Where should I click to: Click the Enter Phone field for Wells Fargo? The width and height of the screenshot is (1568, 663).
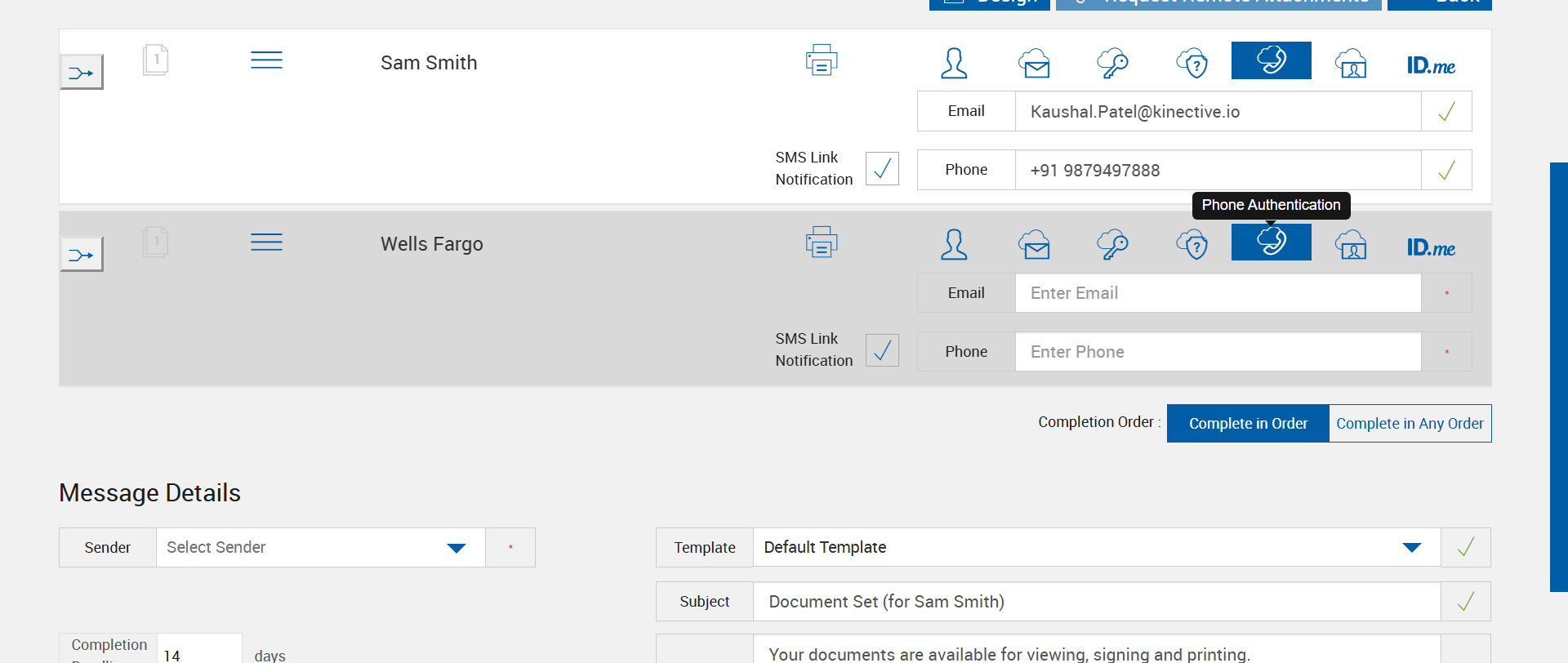(x=1217, y=352)
